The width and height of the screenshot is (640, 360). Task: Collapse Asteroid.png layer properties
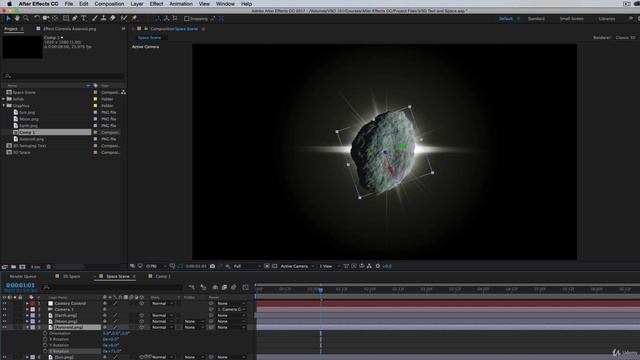tap(27, 327)
